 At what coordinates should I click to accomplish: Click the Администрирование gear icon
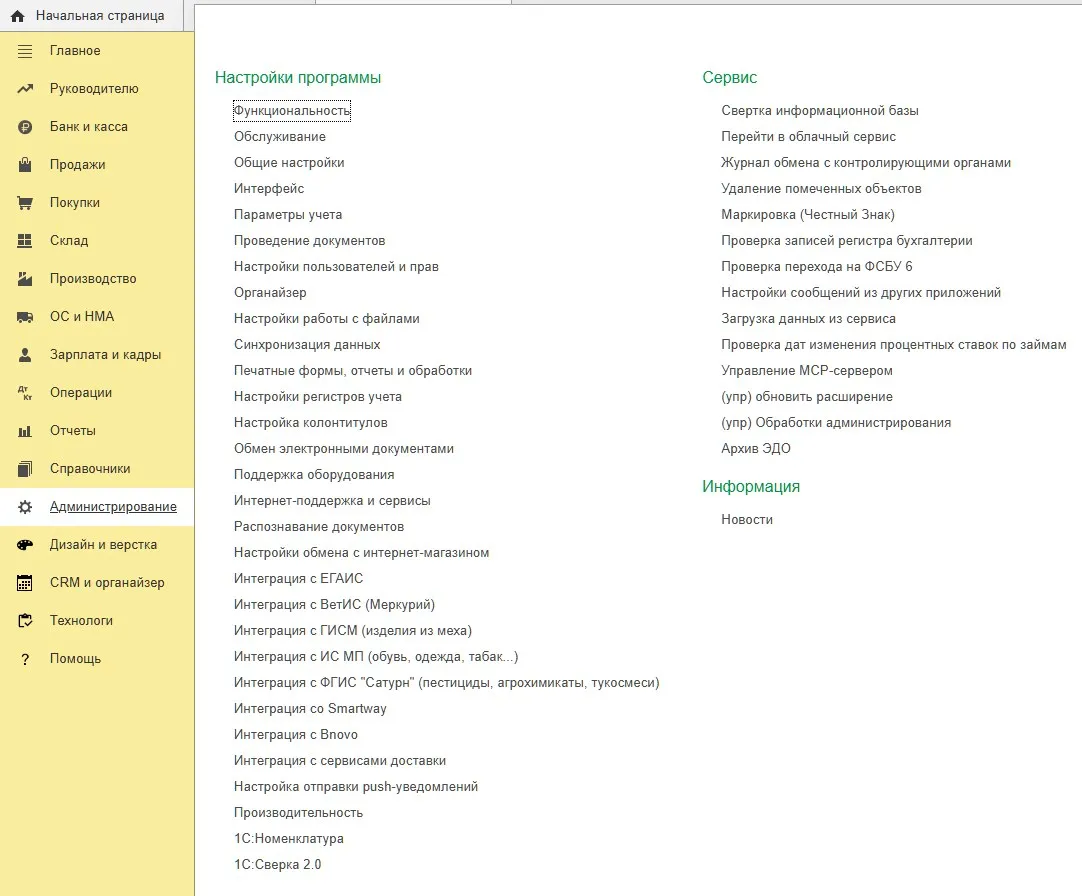pyautogui.click(x=25, y=507)
